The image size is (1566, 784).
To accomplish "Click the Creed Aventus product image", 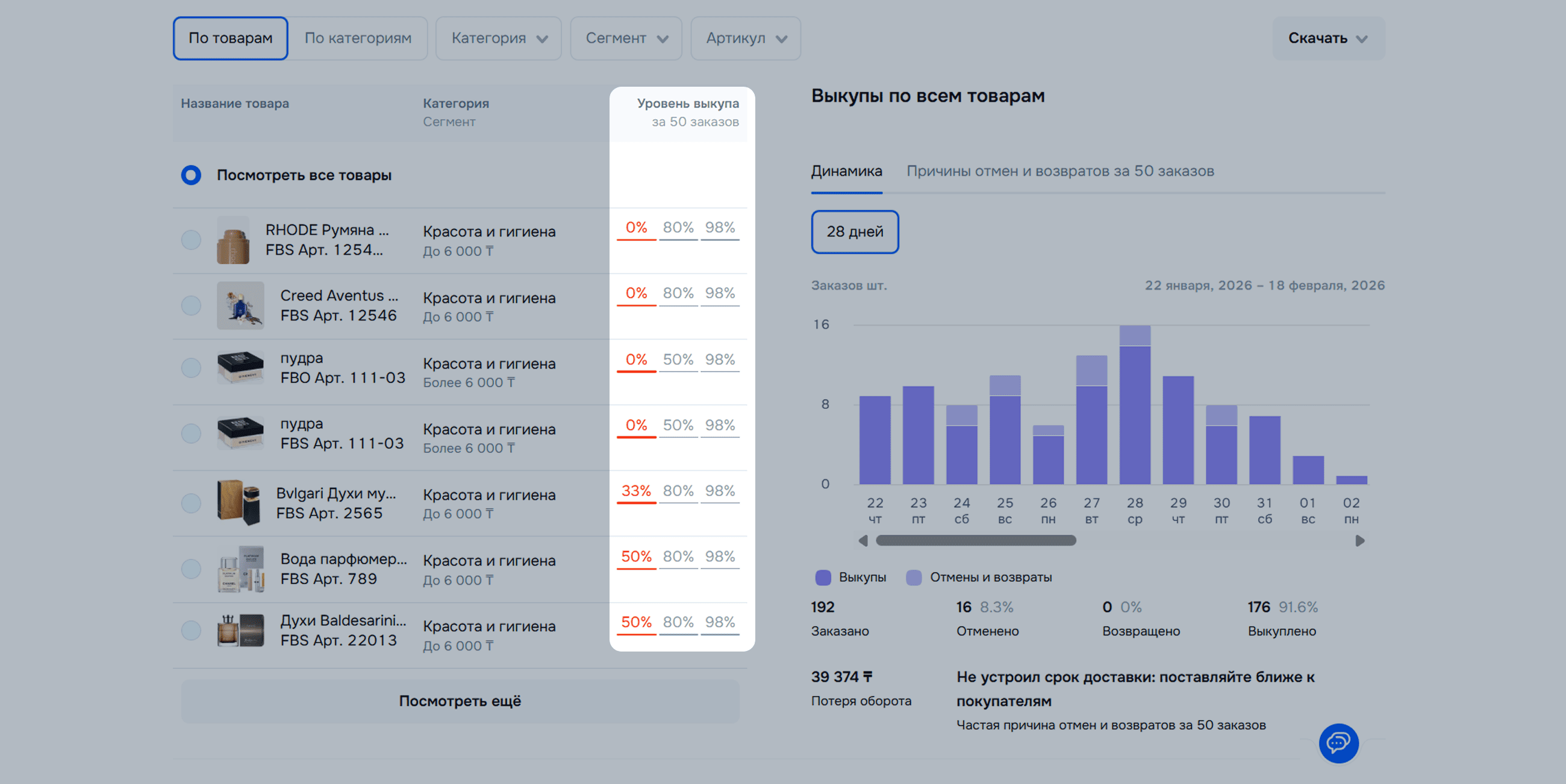I will [240, 306].
